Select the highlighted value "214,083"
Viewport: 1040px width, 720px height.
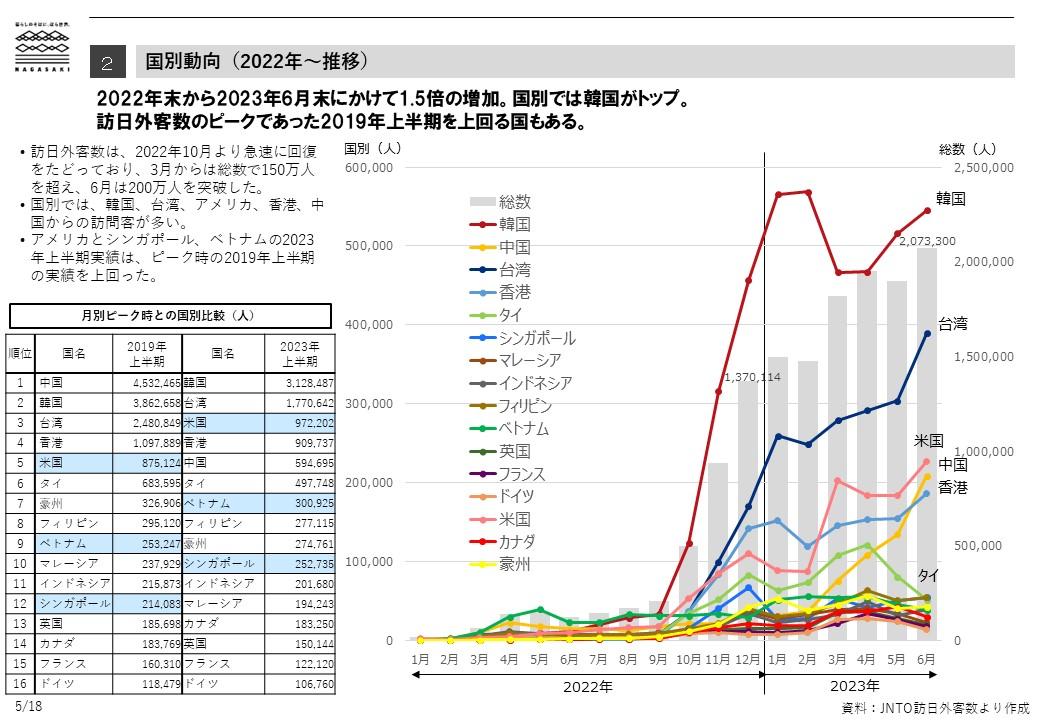pyautogui.click(x=161, y=604)
